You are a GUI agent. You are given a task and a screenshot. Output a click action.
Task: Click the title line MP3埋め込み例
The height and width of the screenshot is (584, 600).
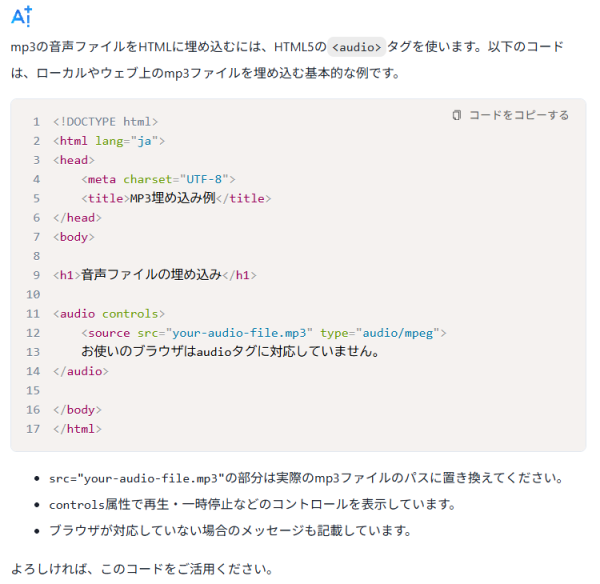coord(176,198)
